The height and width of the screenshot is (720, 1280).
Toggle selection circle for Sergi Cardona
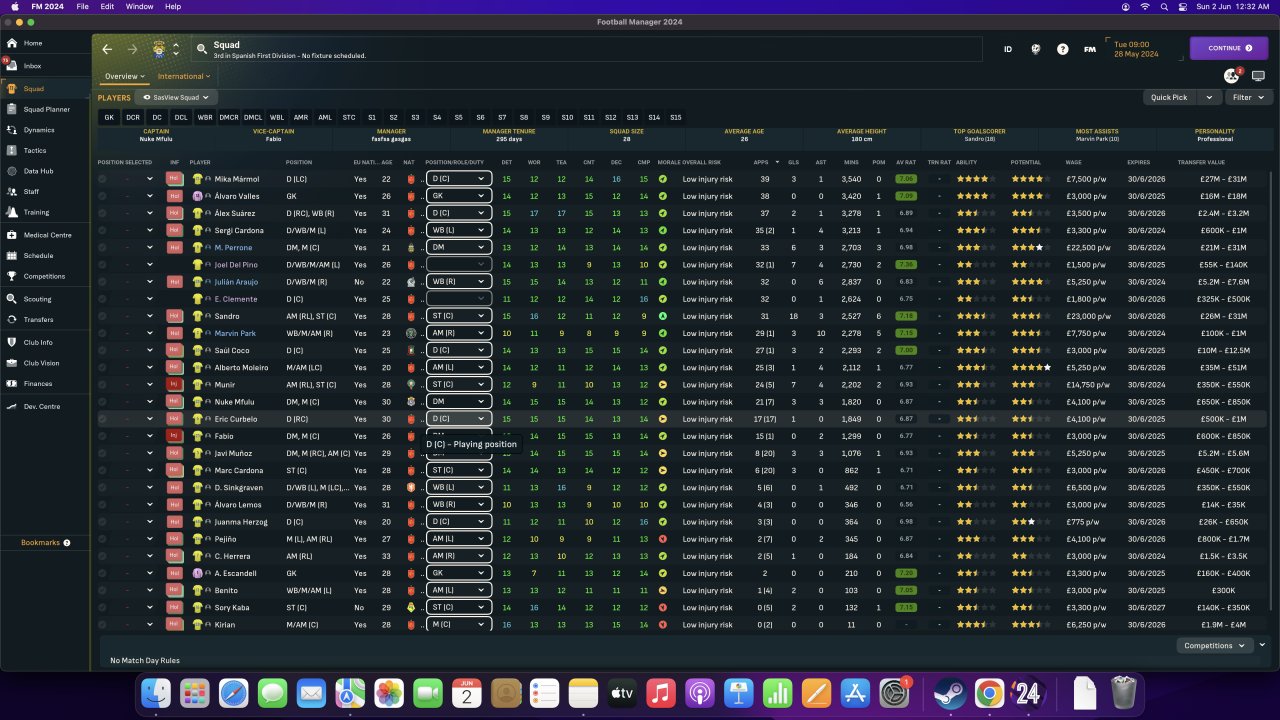point(102,230)
